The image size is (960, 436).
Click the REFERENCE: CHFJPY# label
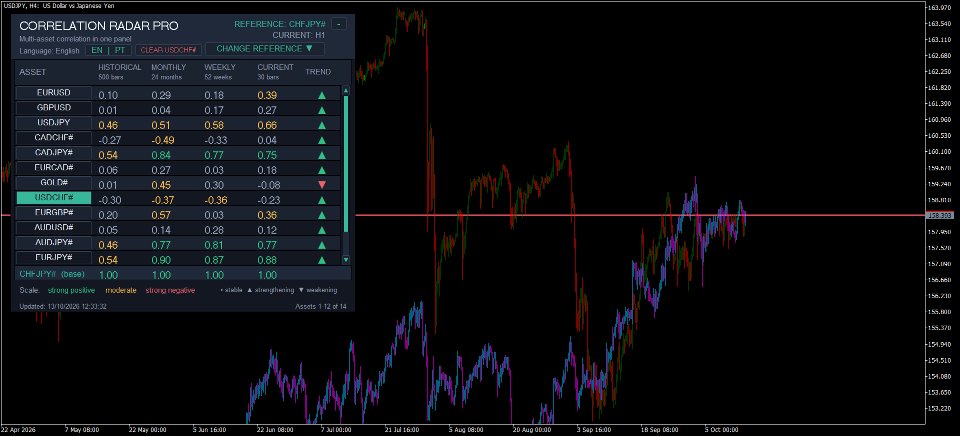tap(280, 24)
